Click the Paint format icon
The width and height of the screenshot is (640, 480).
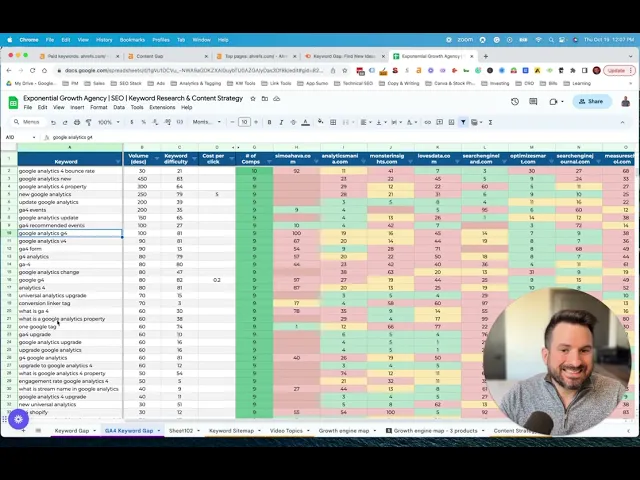point(89,122)
